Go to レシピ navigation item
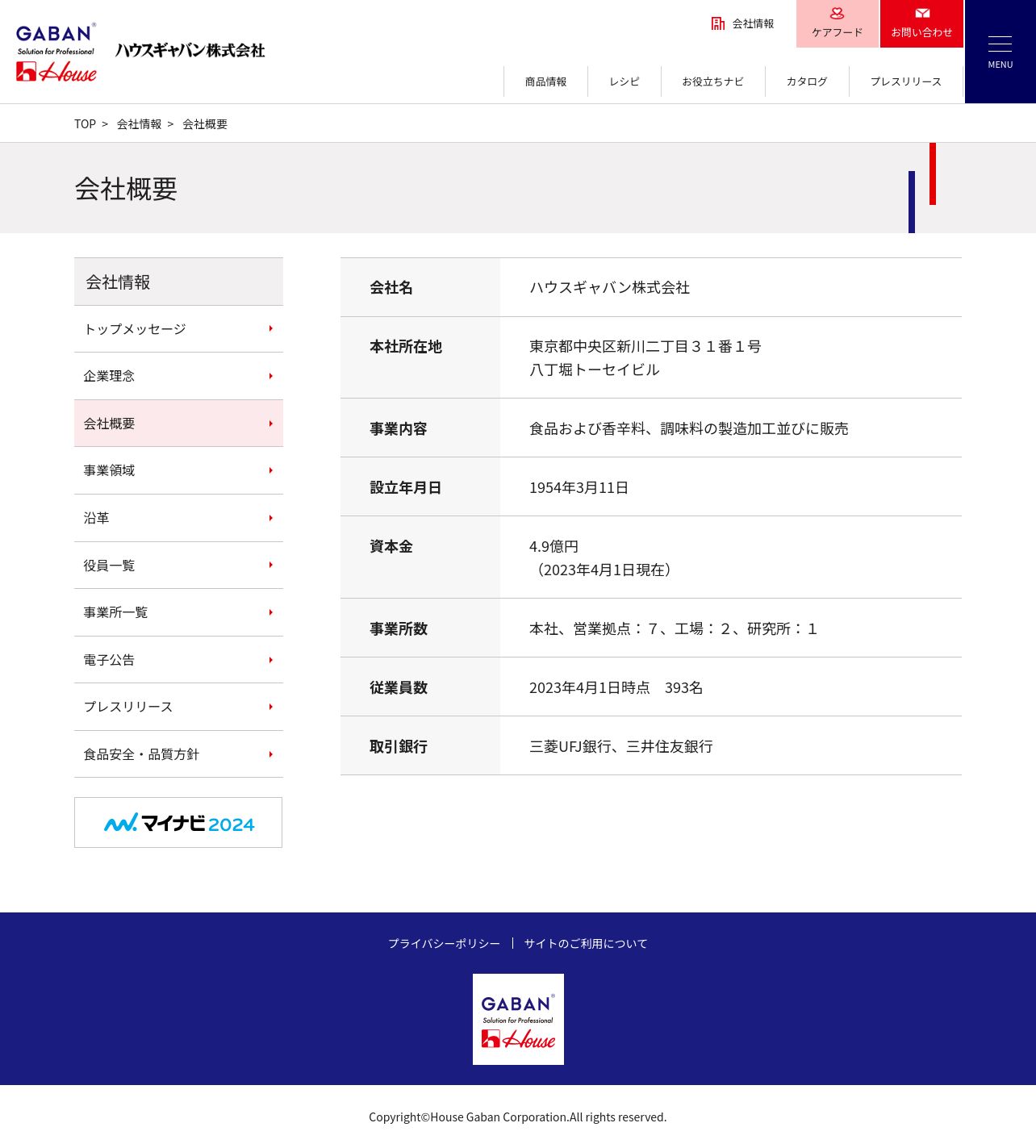 625,81
